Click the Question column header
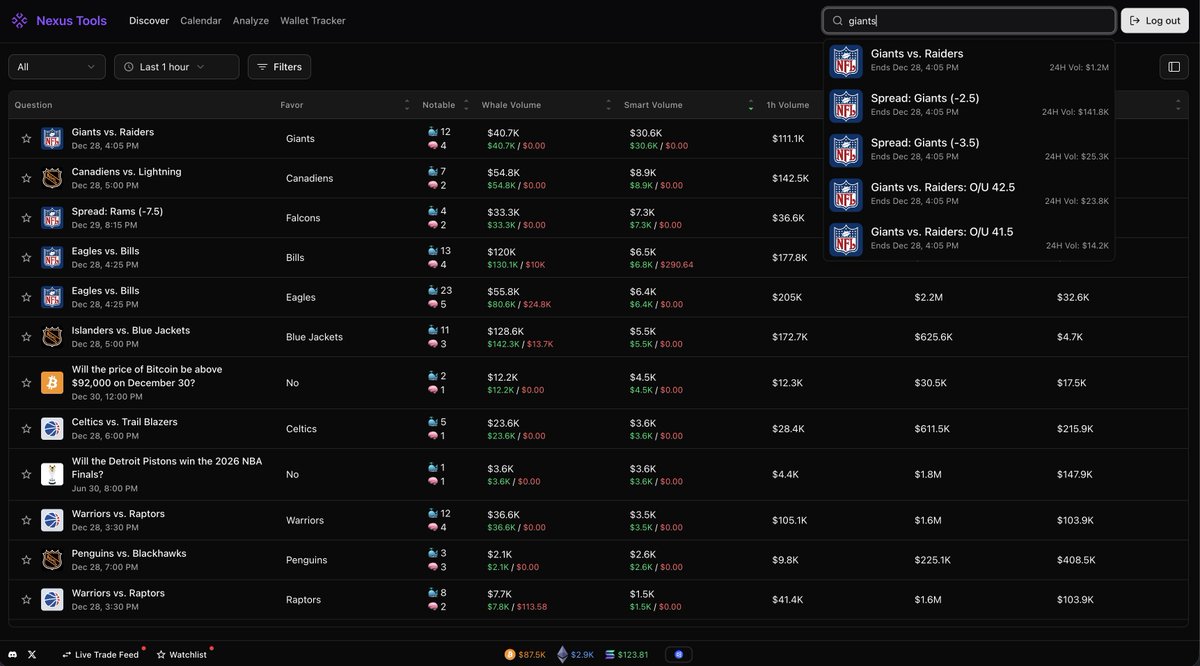Screen dimensions: 1200x666 pyautogui.click(x=34, y=105)
